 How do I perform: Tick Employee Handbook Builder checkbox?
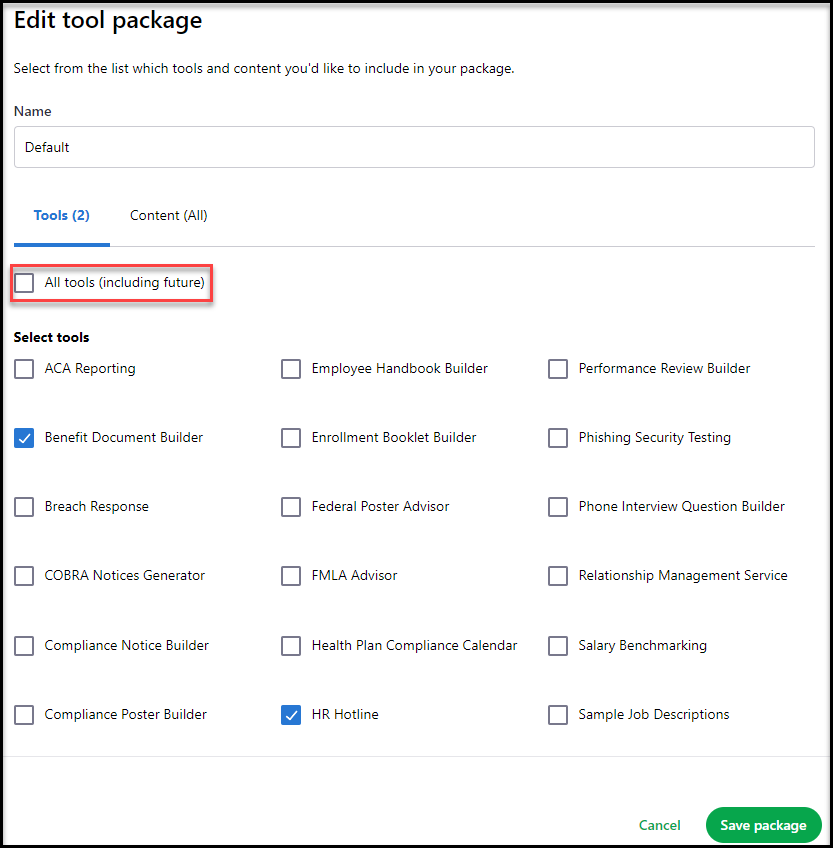pos(291,369)
